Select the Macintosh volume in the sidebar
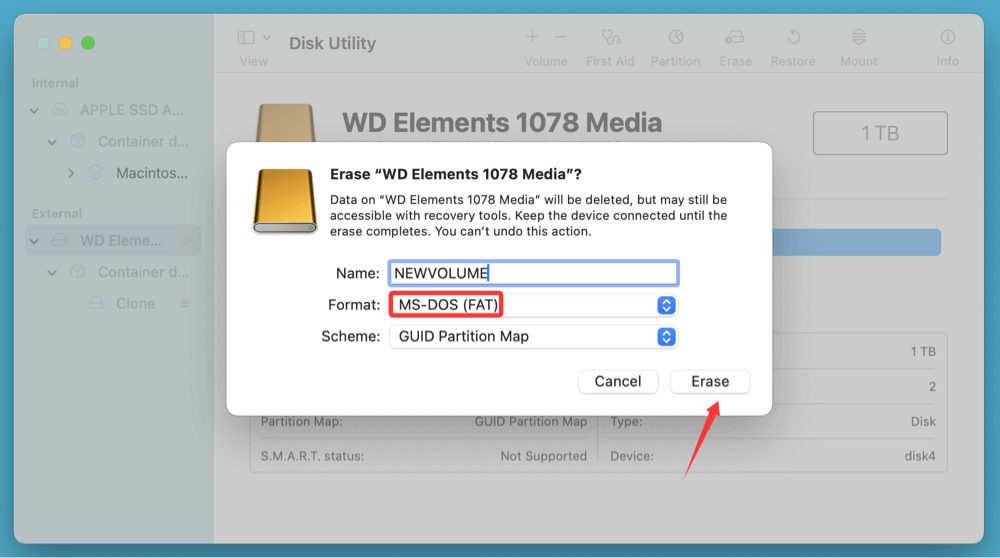This screenshot has width=1000, height=558. (x=152, y=173)
